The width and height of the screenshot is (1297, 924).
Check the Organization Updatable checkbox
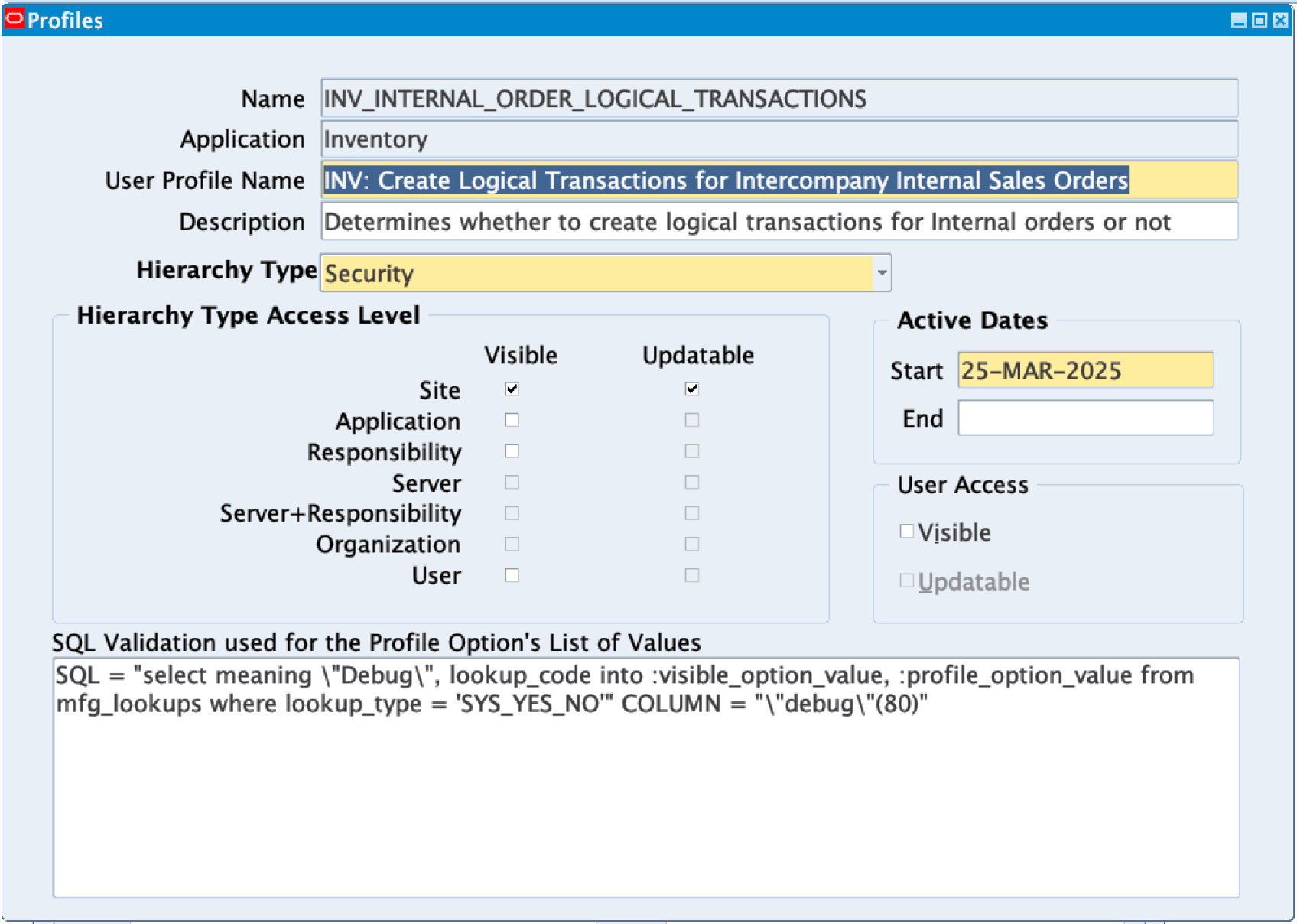pyautogui.click(x=692, y=544)
